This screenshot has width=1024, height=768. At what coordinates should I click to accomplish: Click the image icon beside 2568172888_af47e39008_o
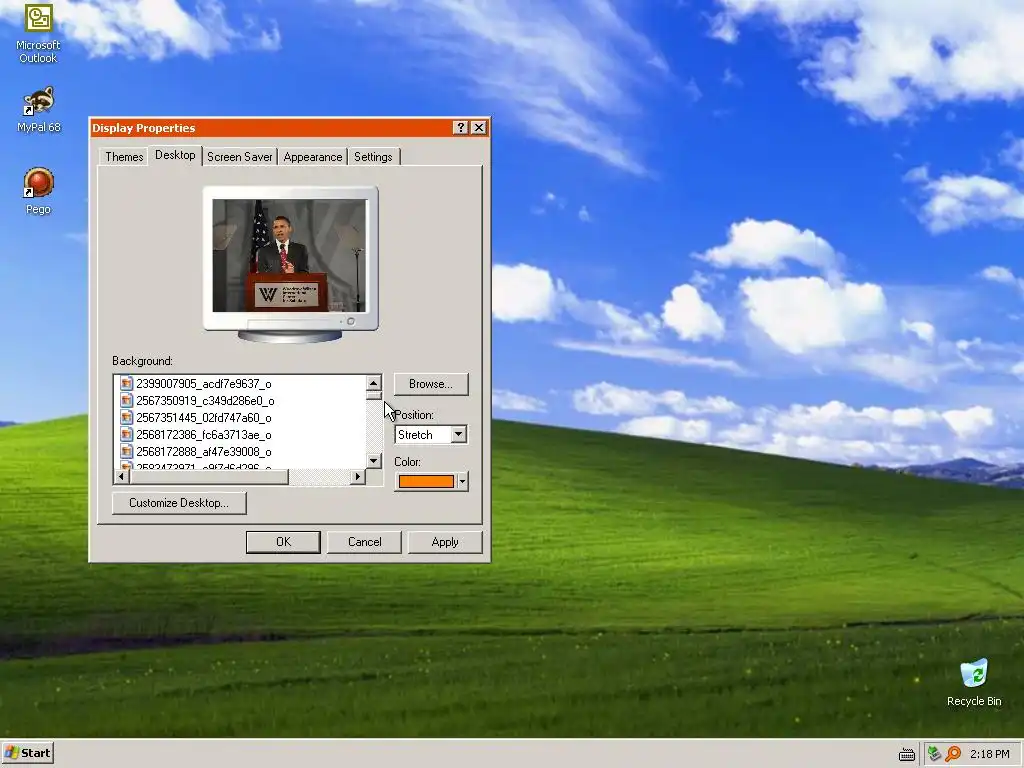pyautogui.click(x=127, y=451)
